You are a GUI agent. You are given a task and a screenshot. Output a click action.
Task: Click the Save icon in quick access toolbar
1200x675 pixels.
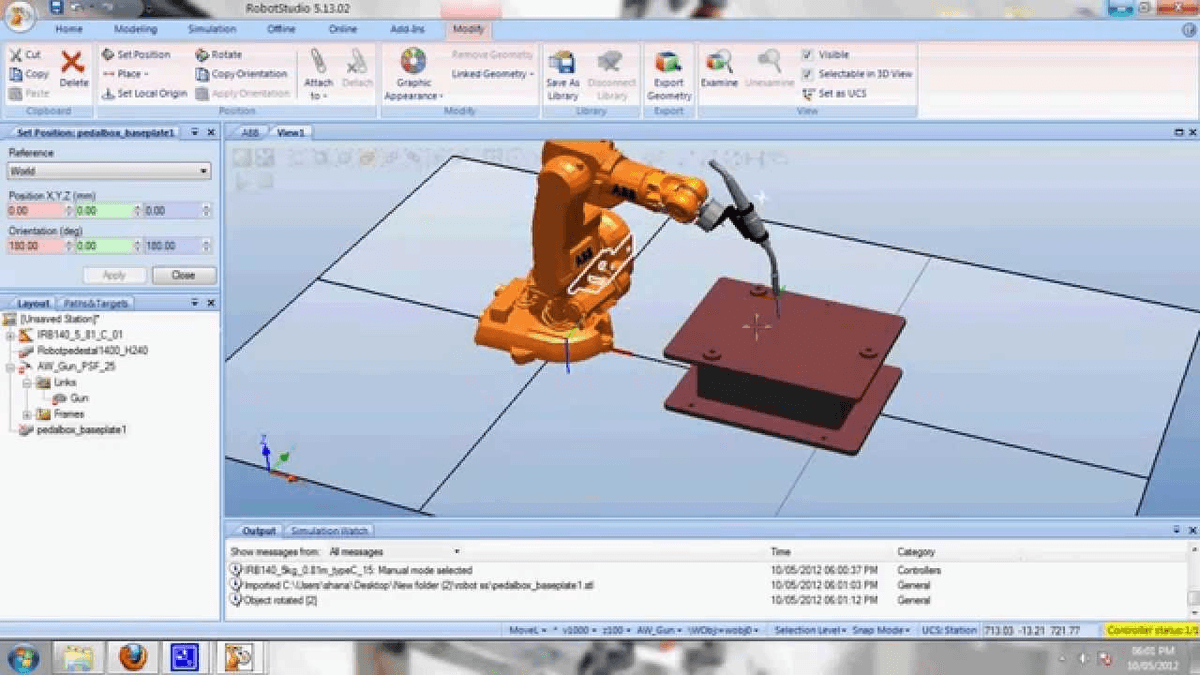point(56,6)
